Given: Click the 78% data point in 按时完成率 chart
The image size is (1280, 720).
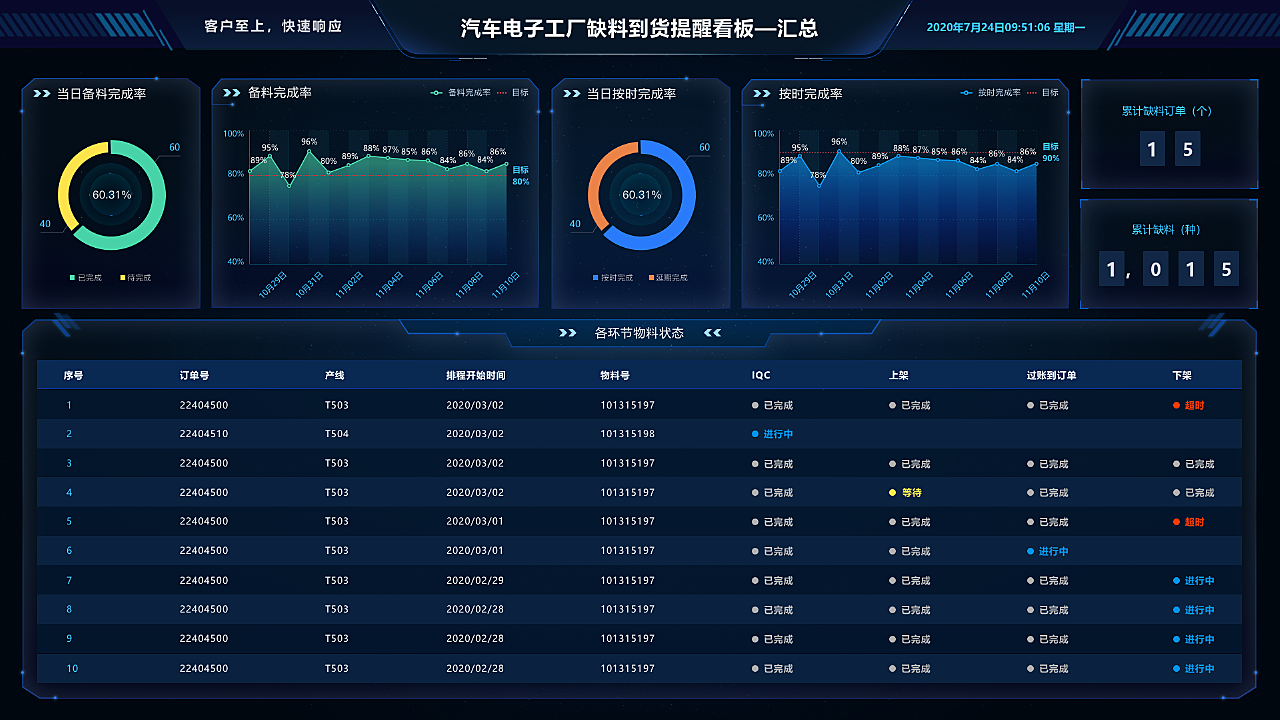Looking at the screenshot, I should coord(818,186).
